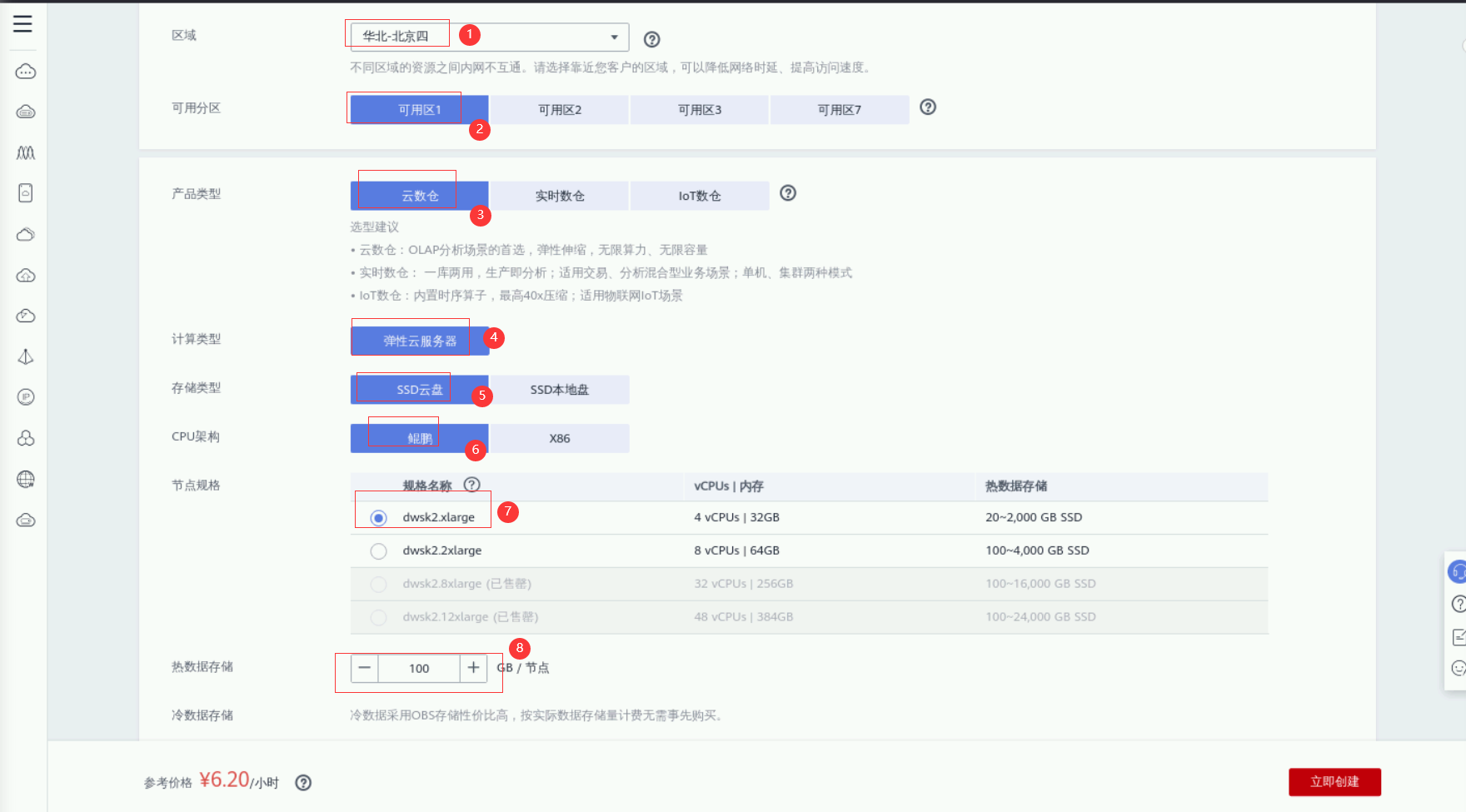This screenshot has width=1466, height=812.
Task: Click the ¥6.20 reference price
Action: 225,780
